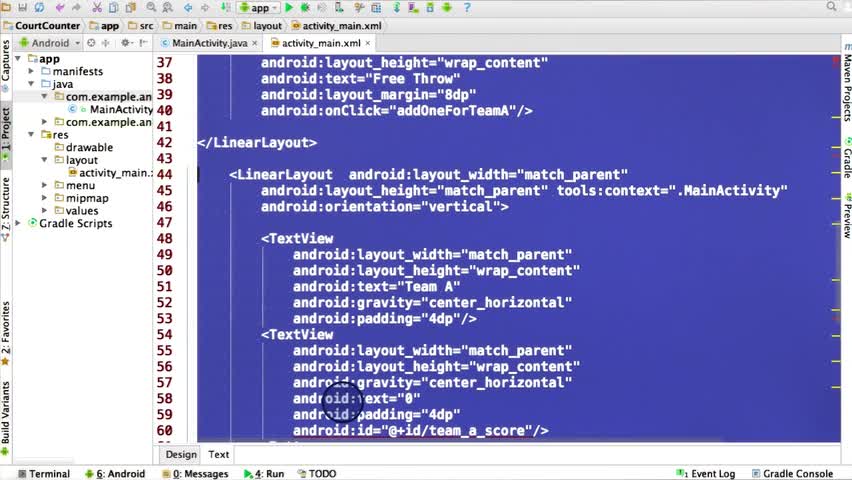Select the Text tab at editor bottom
This screenshot has height=480, width=852.
pyautogui.click(x=218, y=454)
